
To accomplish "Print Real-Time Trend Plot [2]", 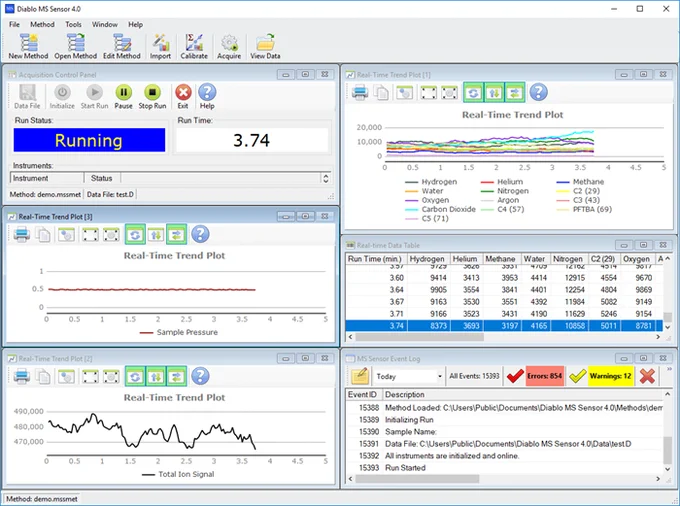I will (x=22, y=376).
